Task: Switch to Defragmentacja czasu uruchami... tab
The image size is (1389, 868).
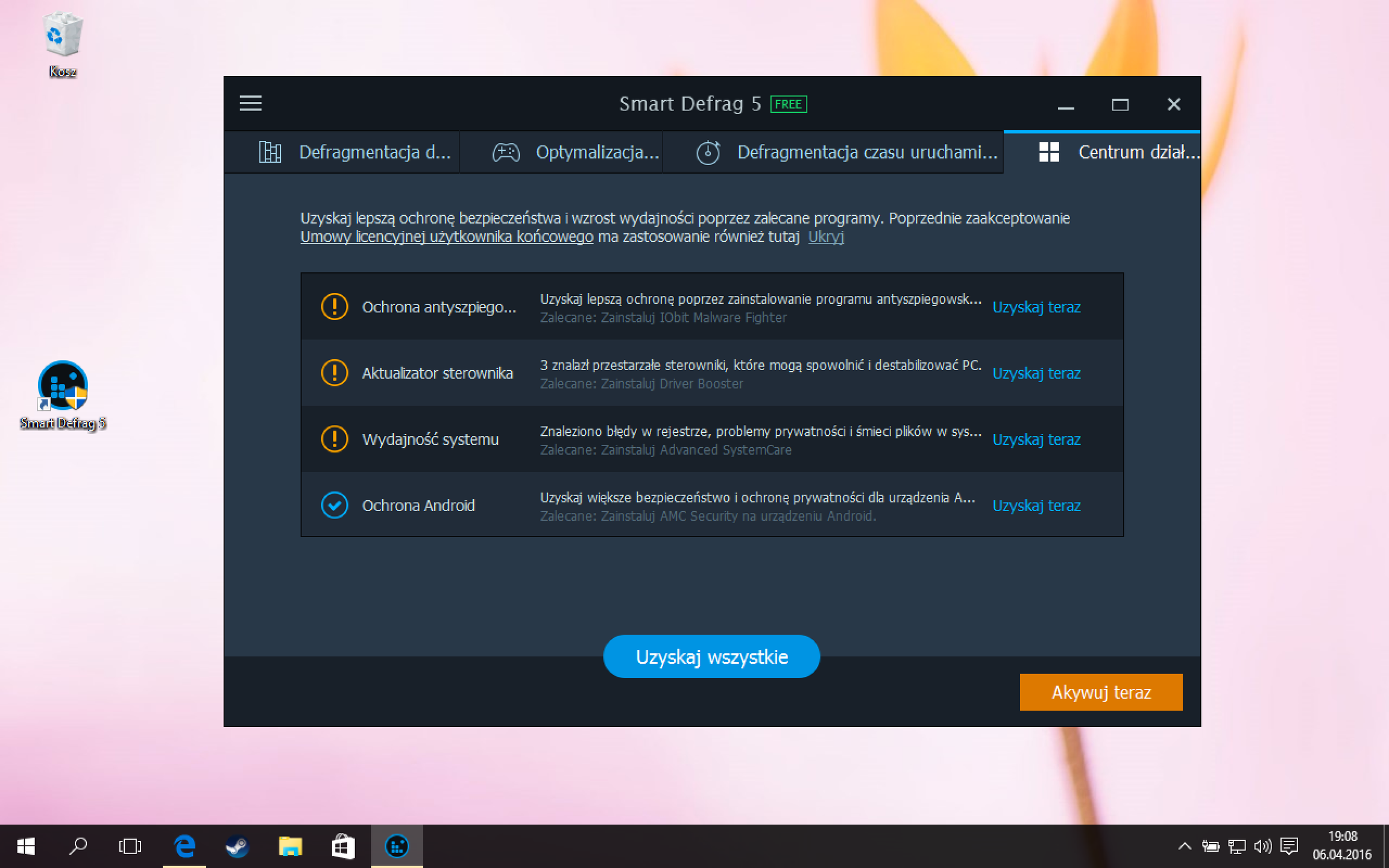Action: tap(833, 152)
